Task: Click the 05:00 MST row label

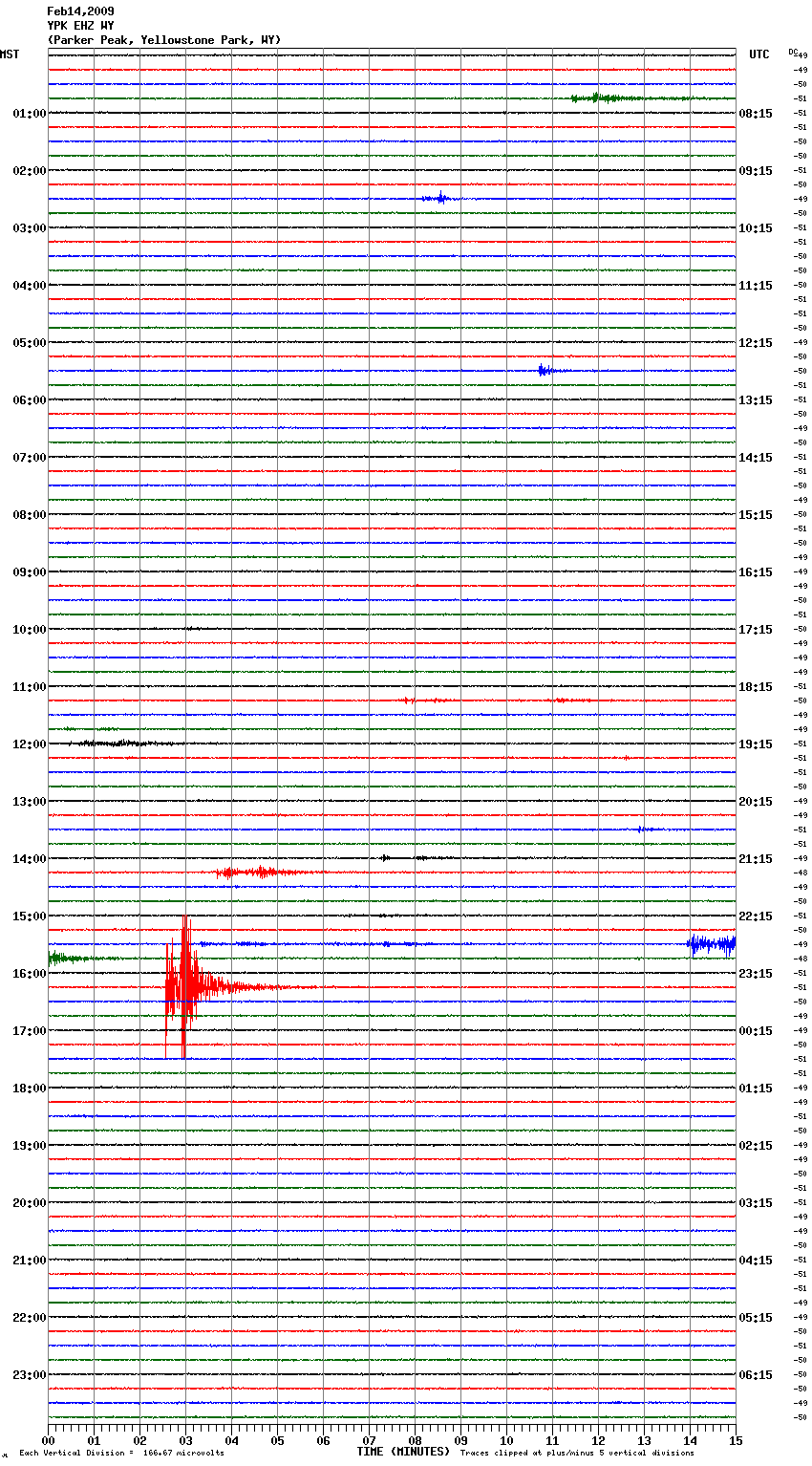Action: point(29,343)
